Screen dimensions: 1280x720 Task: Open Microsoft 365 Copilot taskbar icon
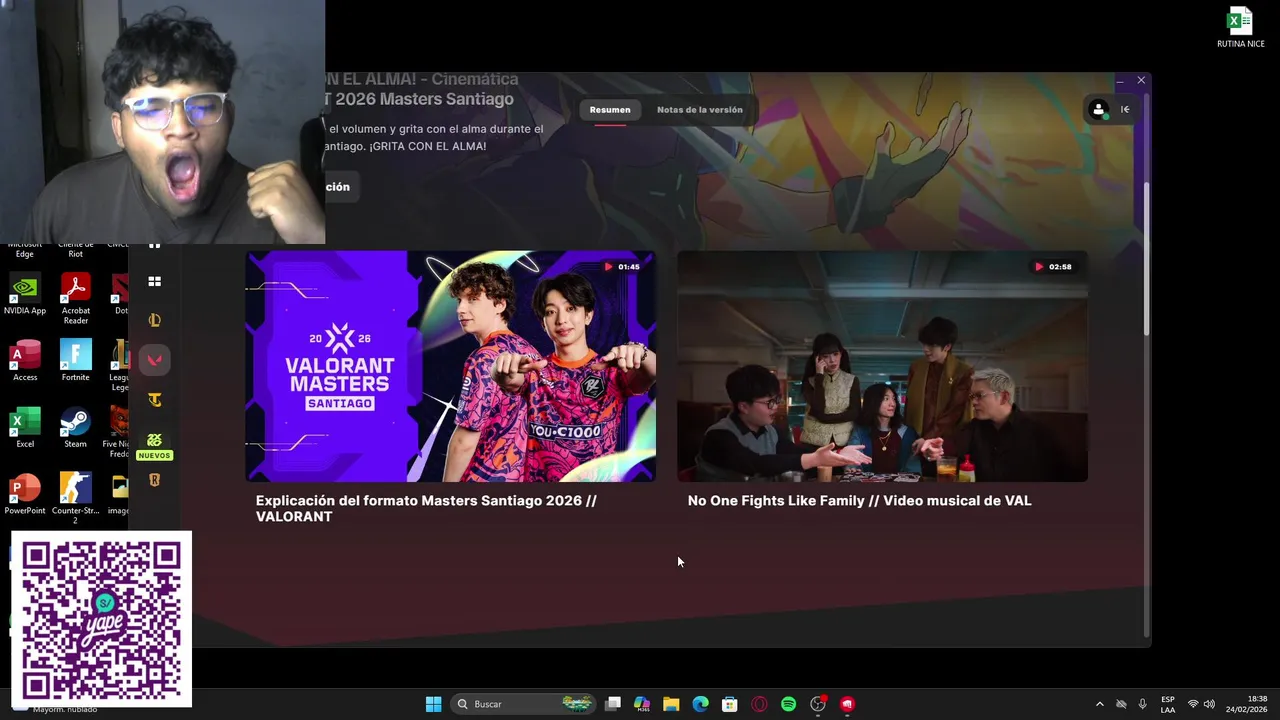click(x=642, y=704)
